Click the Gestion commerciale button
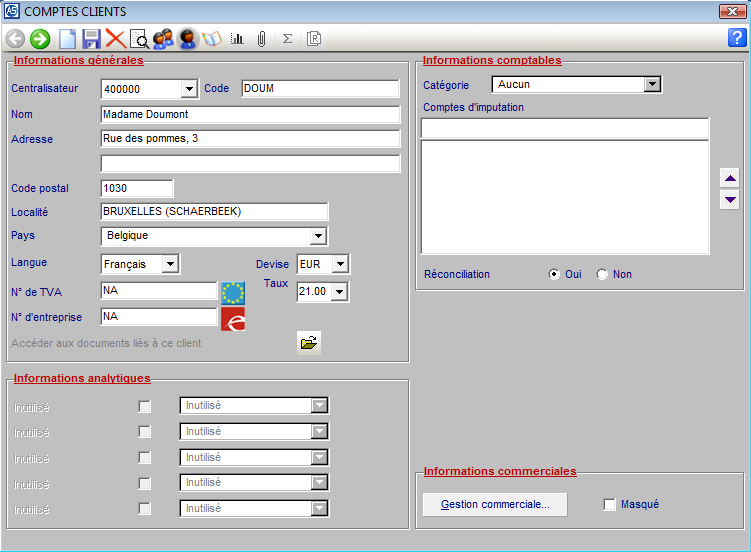 click(495, 505)
